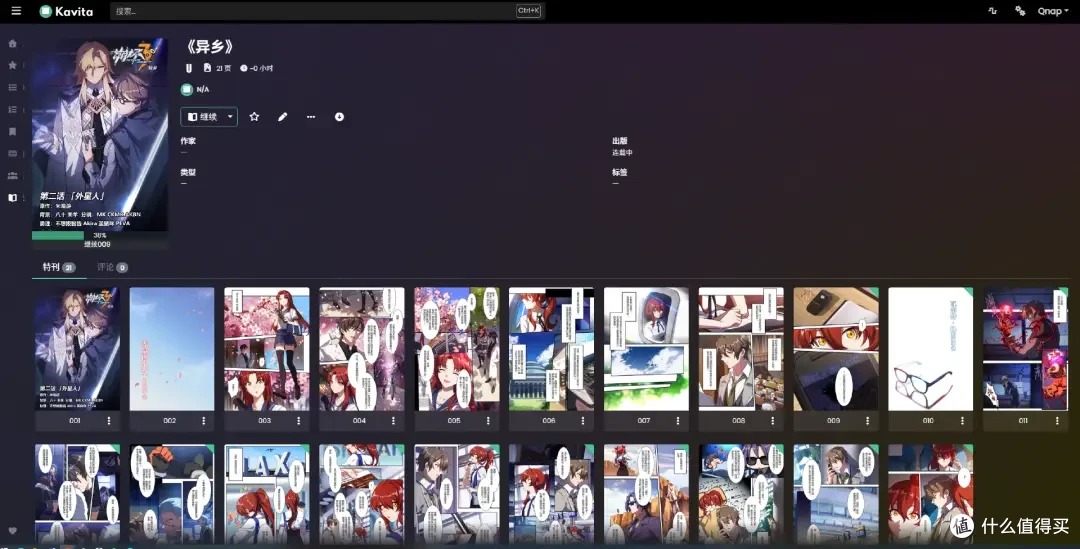Click the 作家 writer label
1080x549 pixels.
[x=188, y=141]
